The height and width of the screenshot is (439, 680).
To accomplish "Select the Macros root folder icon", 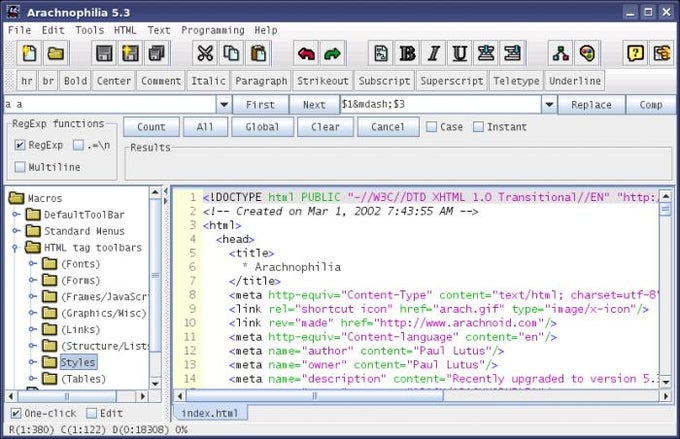I will (16, 198).
